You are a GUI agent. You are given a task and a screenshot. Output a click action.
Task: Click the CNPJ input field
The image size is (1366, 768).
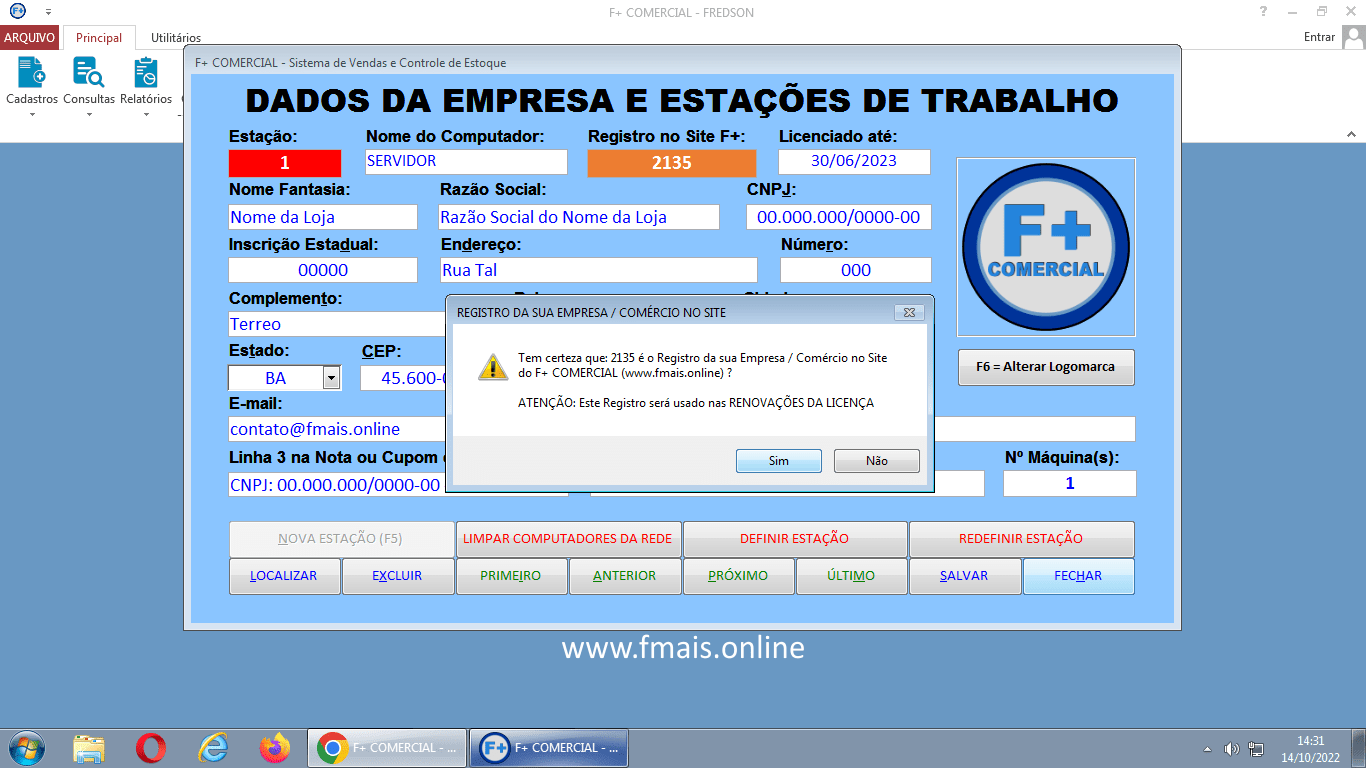(839, 217)
